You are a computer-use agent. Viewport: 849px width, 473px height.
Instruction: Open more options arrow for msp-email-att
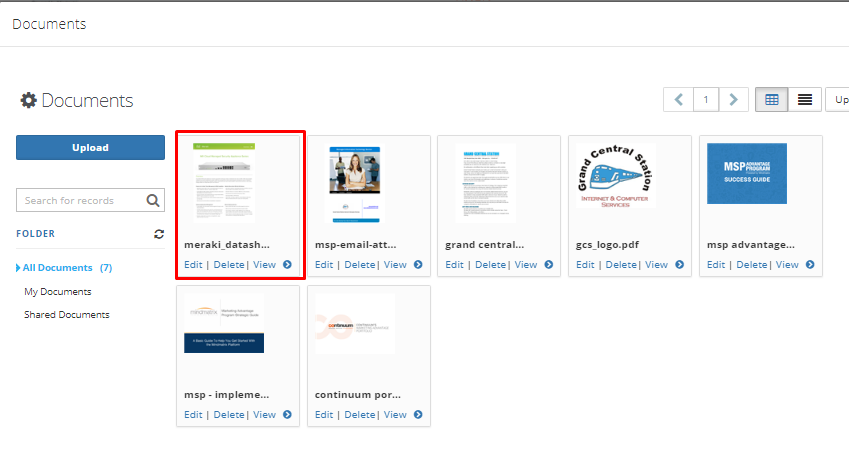418,265
